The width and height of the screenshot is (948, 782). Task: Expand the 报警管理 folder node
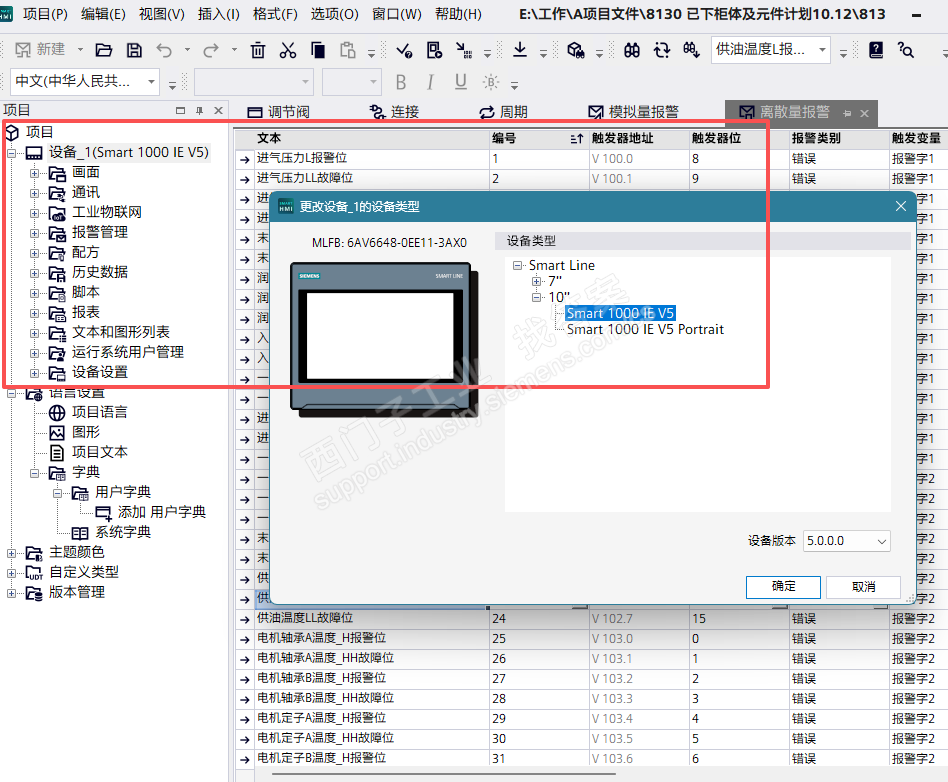(34, 233)
